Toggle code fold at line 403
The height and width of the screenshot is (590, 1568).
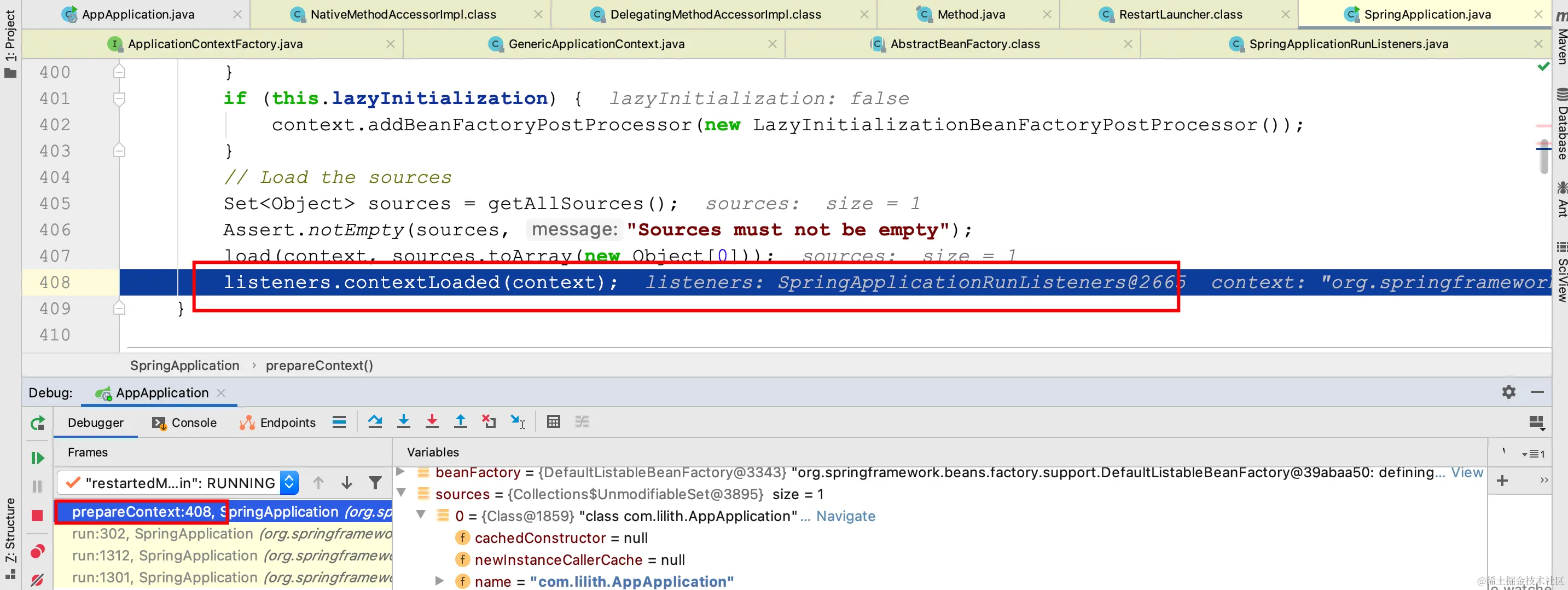click(x=119, y=151)
